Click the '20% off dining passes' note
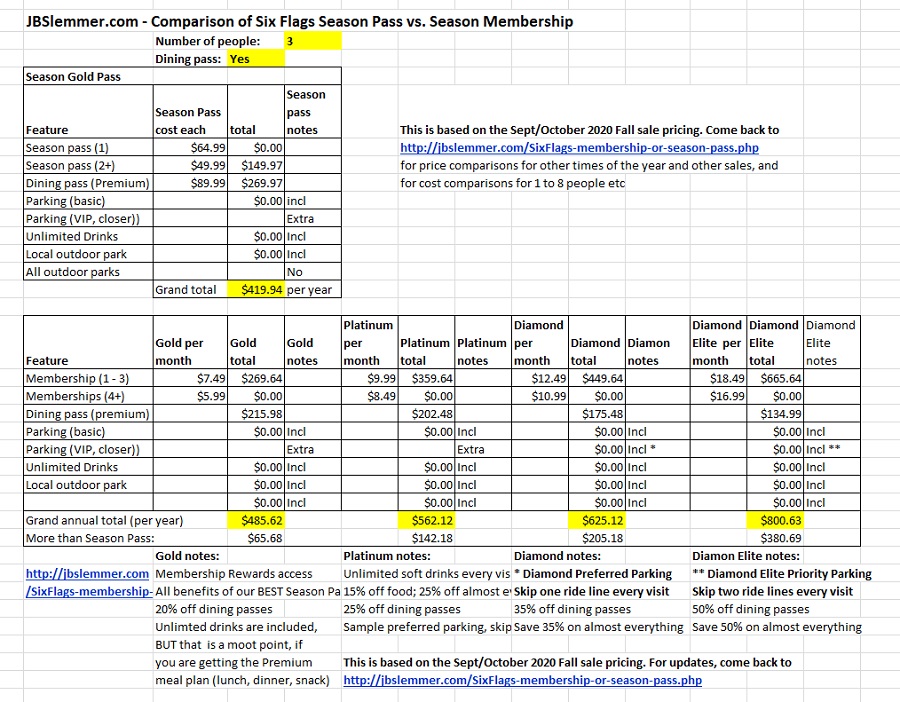The width and height of the screenshot is (900, 702). tap(214, 609)
